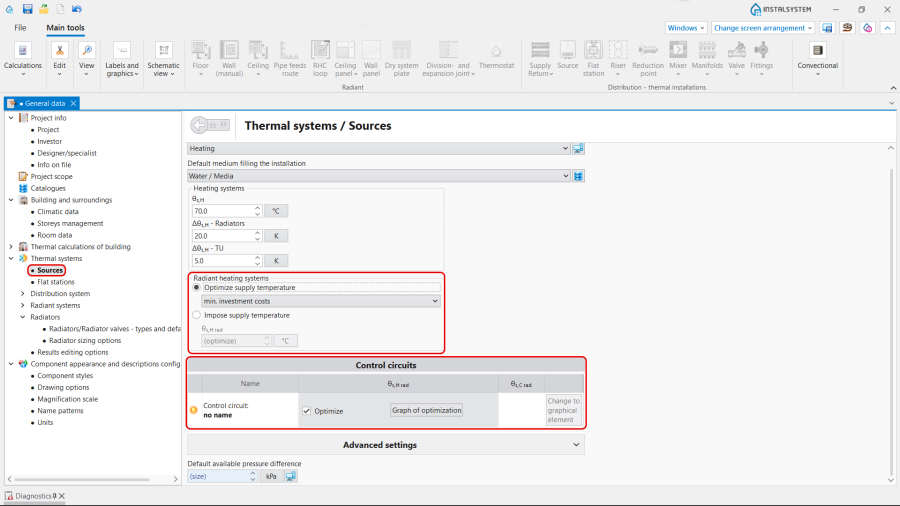Screen dimensions: 900x506
Task: Switch to the General data tab
Action: pos(41,103)
